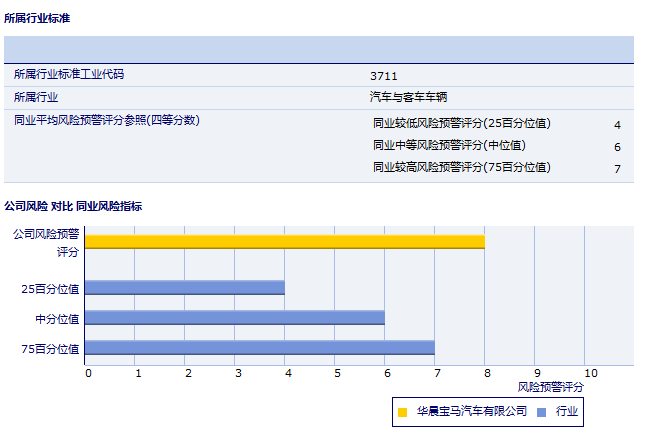Click the yellow 公司风险预警评分 bar

pos(284,241)
